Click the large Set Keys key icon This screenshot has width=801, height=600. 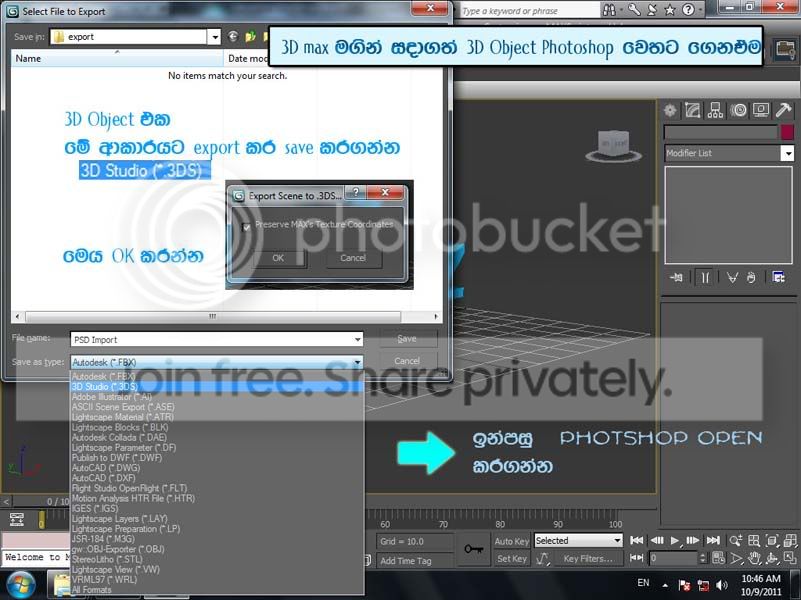click(x=474, y=549)
